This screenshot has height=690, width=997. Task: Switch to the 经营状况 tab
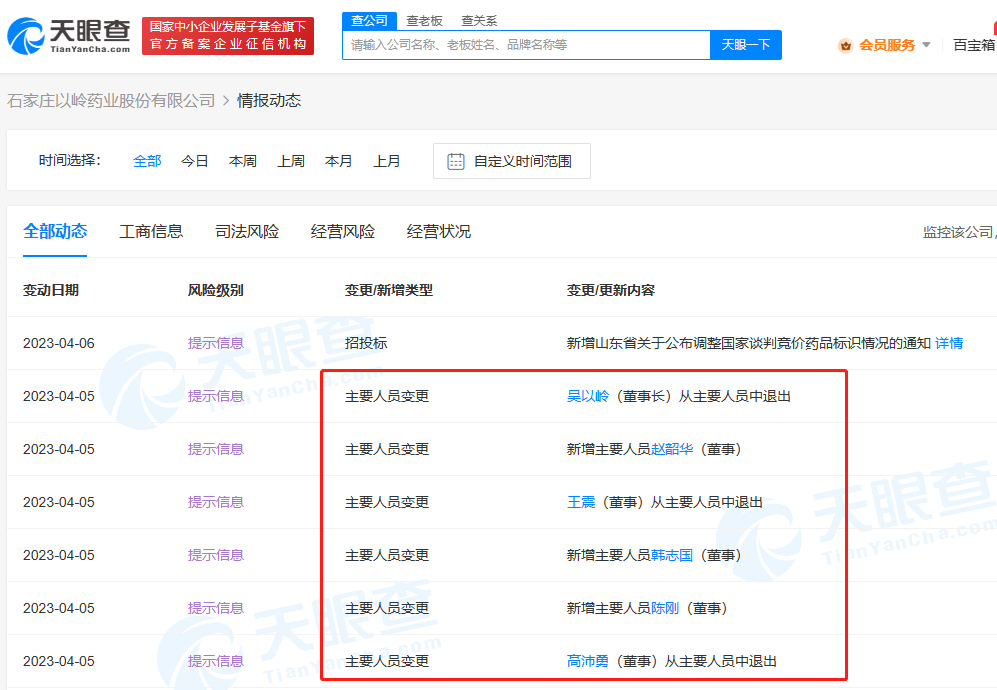point(439,231)
